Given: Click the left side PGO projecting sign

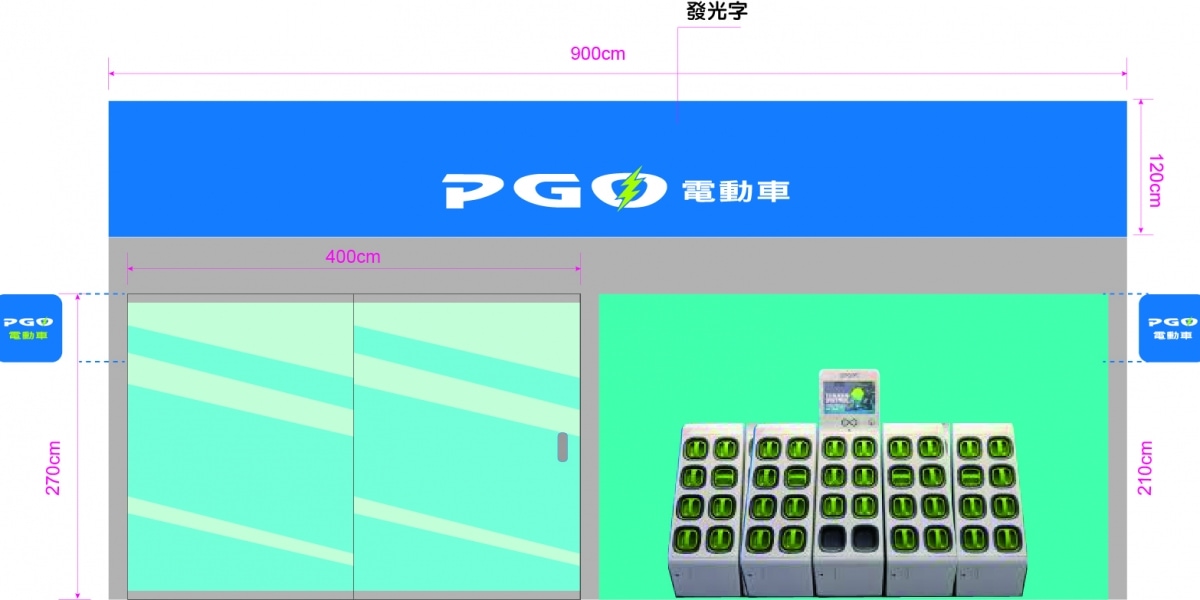Looking at the screenshot, I should (31, 328).
